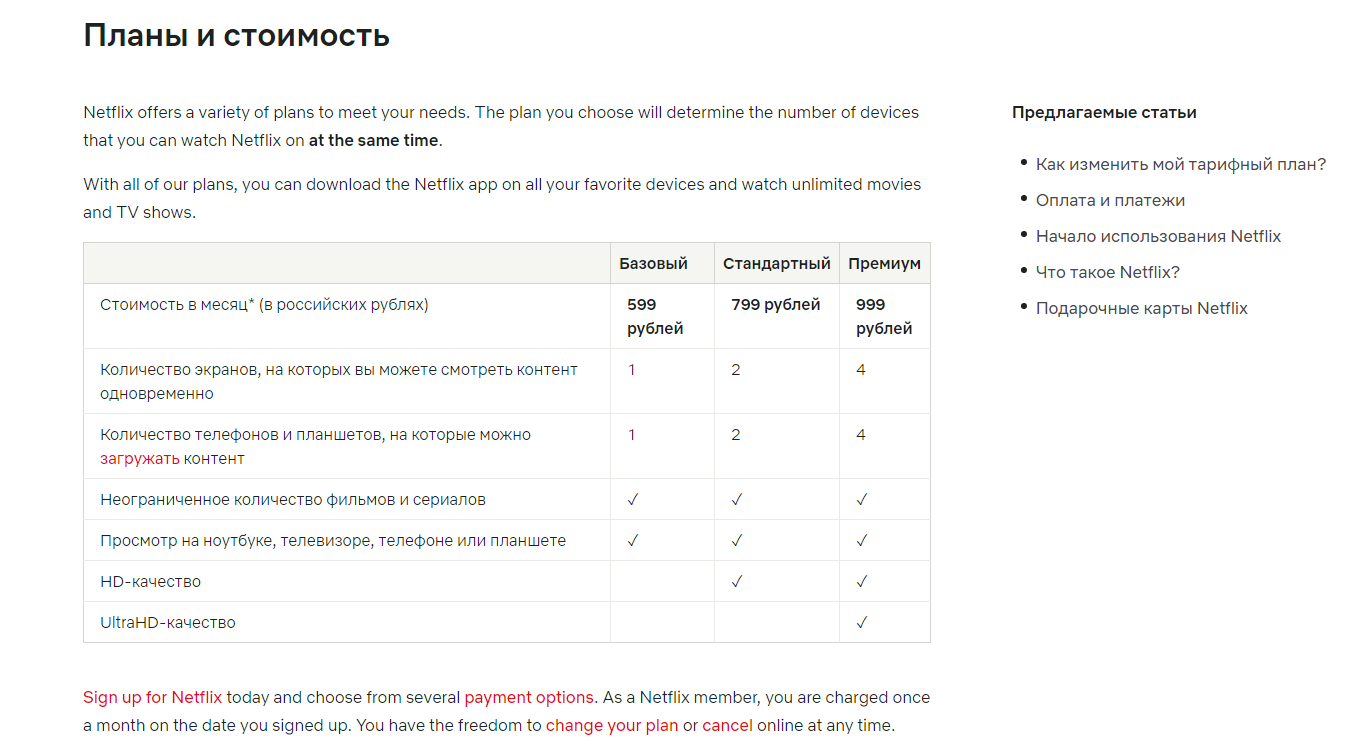Open 'Что такое Netflix?' article

(x=1108, y=272)
